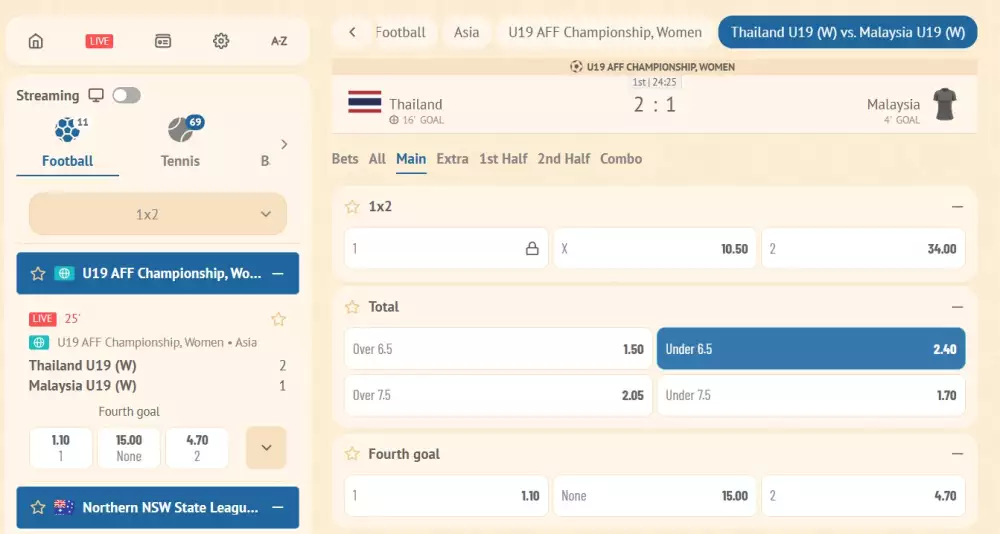
Task: Click the Asia breadcrumb link
Action: [x=466, y=32]
